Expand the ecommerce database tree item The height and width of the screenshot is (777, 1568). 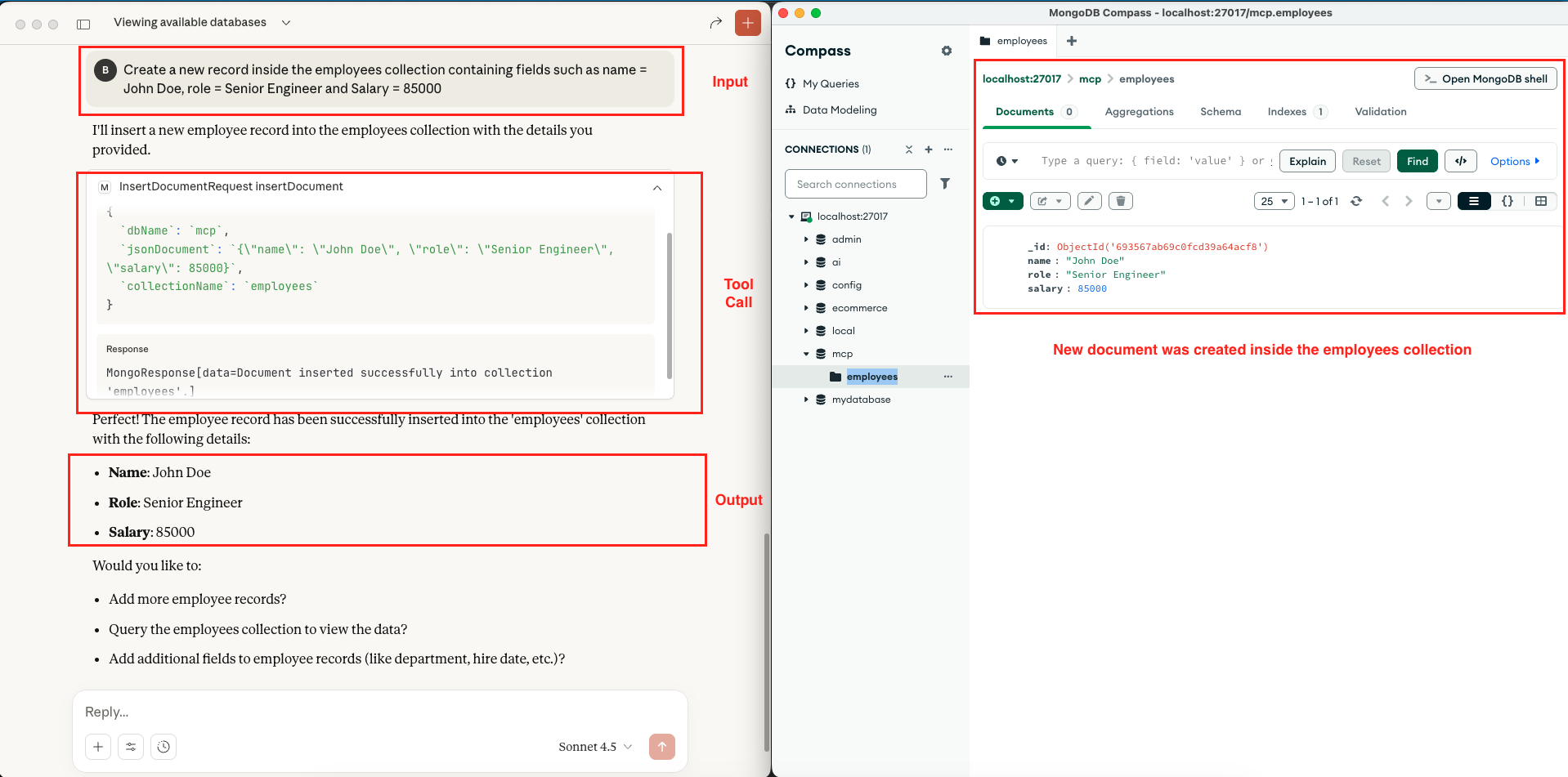[x=806, y=308]
